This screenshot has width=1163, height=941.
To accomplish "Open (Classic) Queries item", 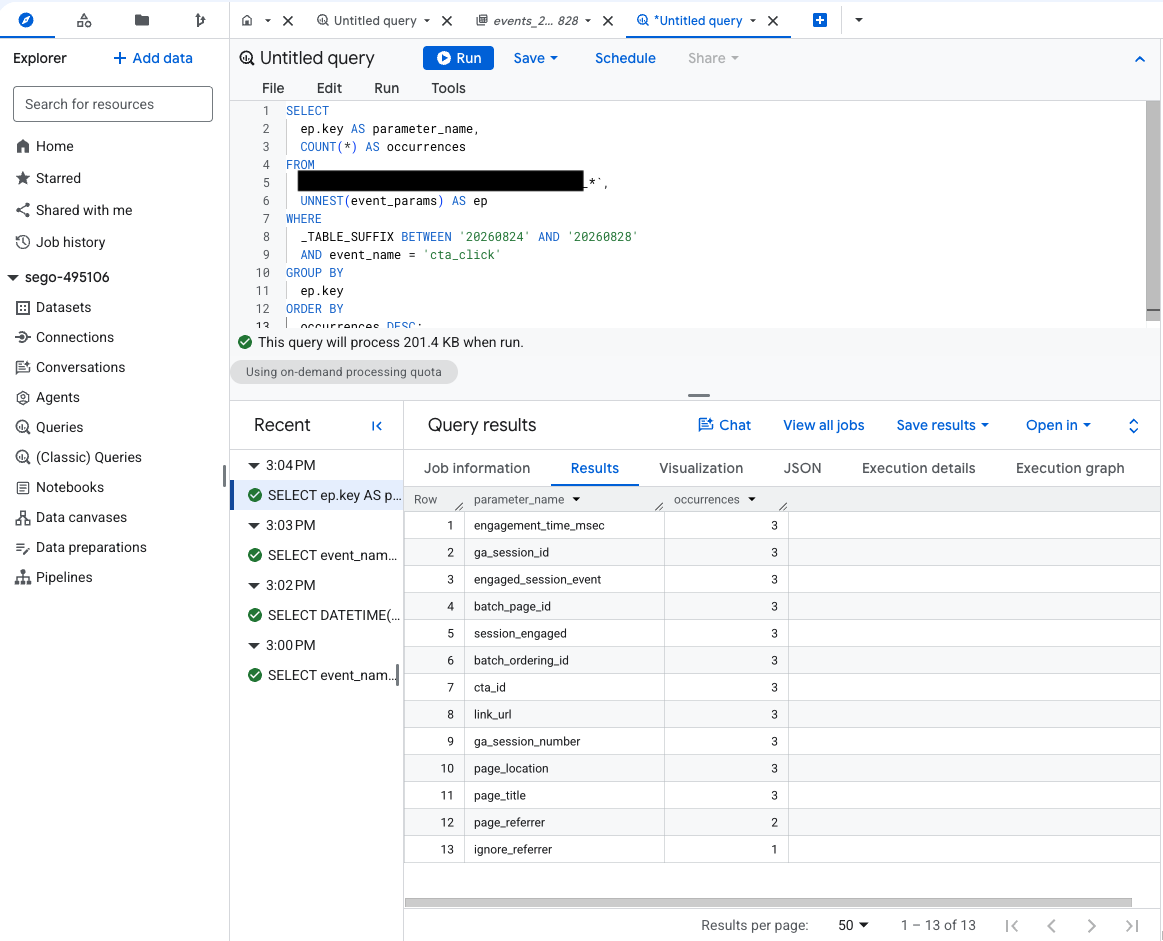I will (x=79, y=458).
